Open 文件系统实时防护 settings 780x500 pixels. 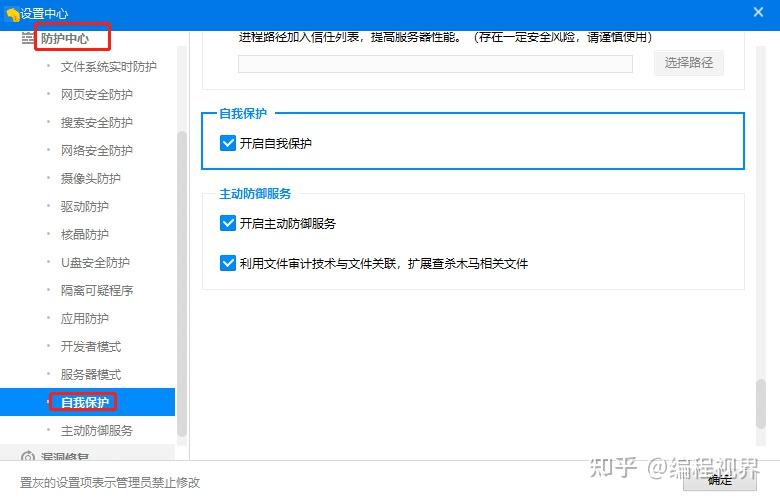coord(108,67)
